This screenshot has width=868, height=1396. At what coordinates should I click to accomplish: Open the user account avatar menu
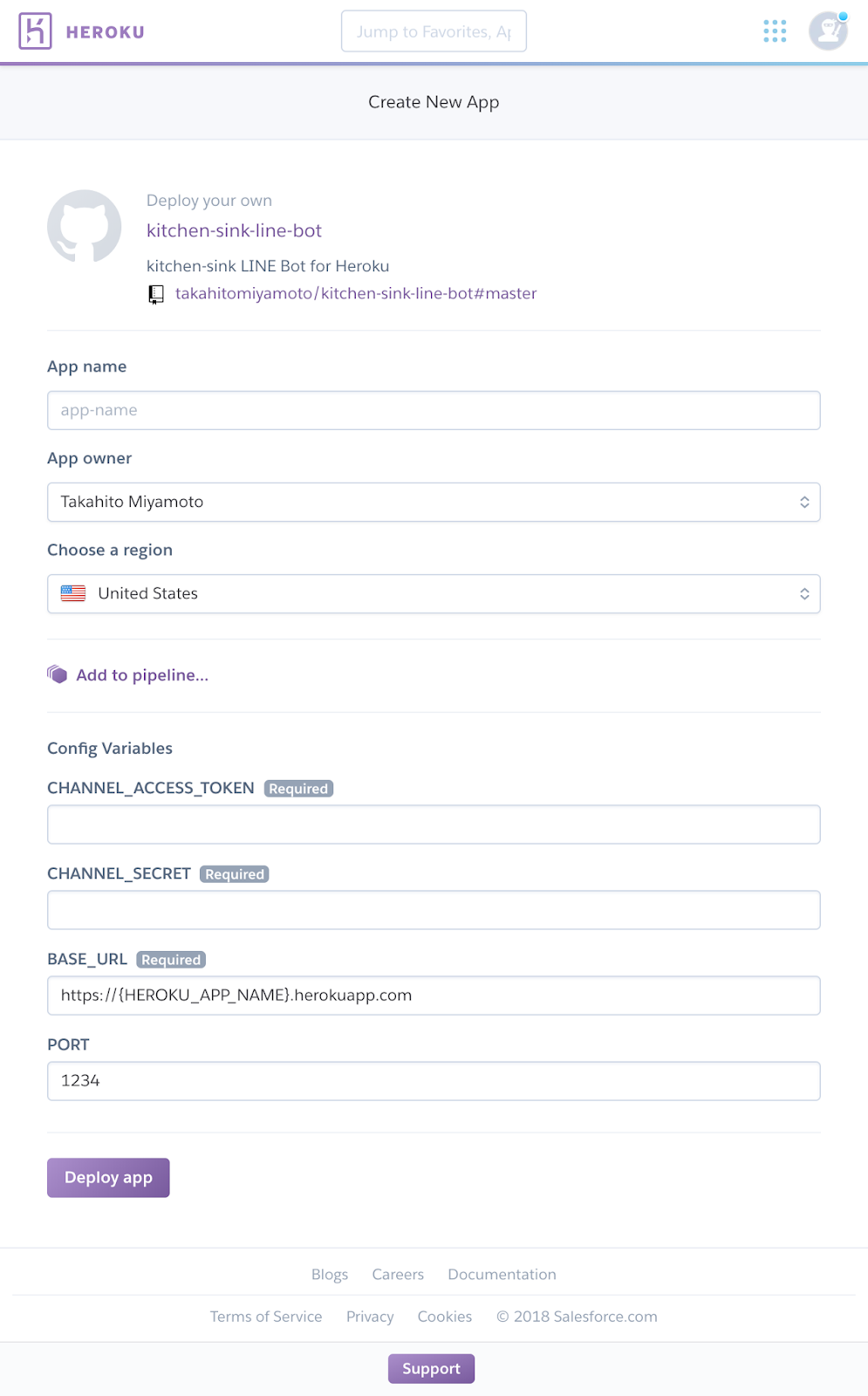click(828, 31)
